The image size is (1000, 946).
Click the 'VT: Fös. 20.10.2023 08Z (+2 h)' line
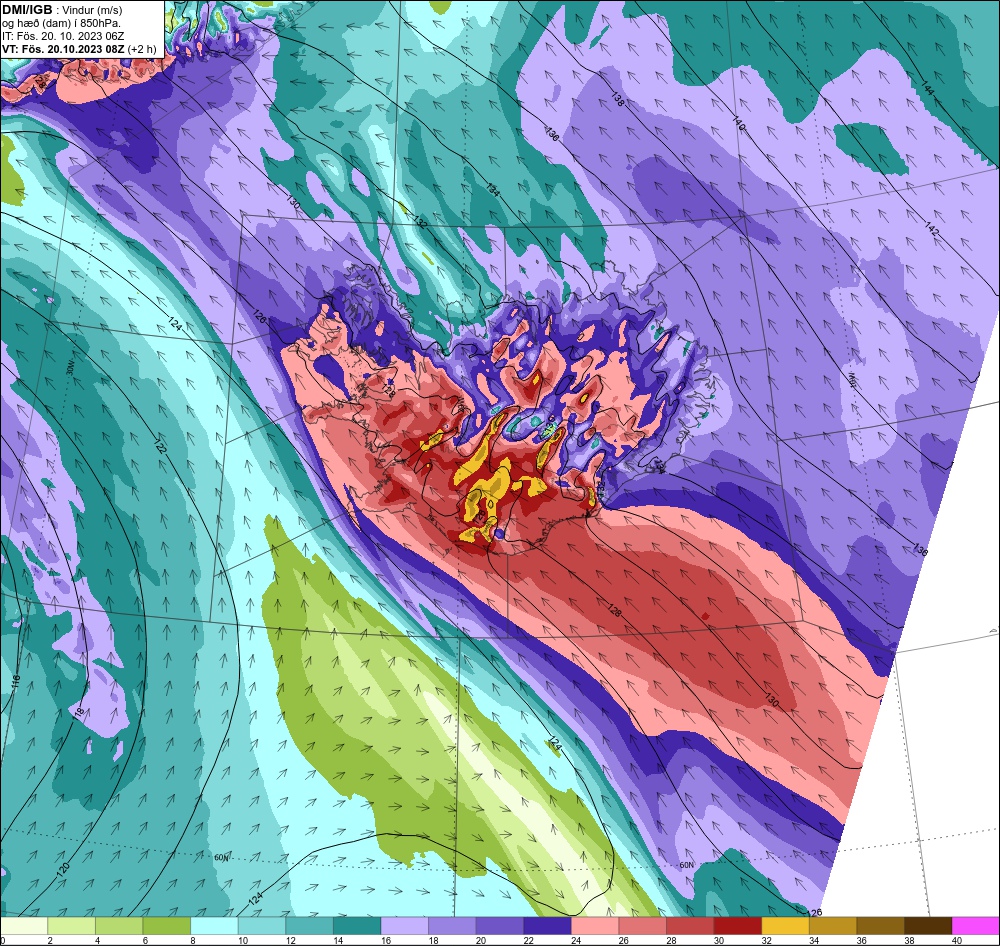tap(79, 49)
